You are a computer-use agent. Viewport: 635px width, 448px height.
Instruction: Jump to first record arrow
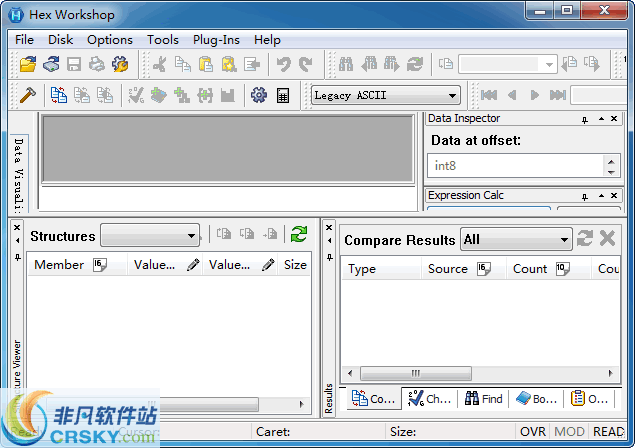(x=489, y=95)
